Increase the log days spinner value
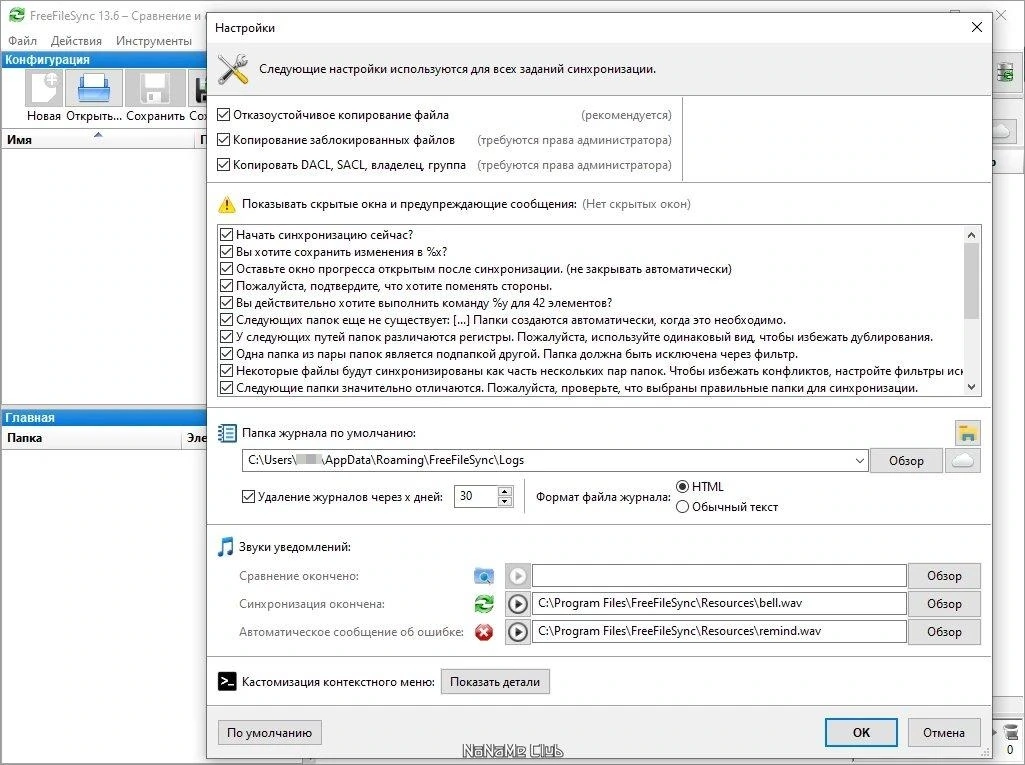Image resolution: width=1025 pixels, height=765 pixels. tap(505, 492)
